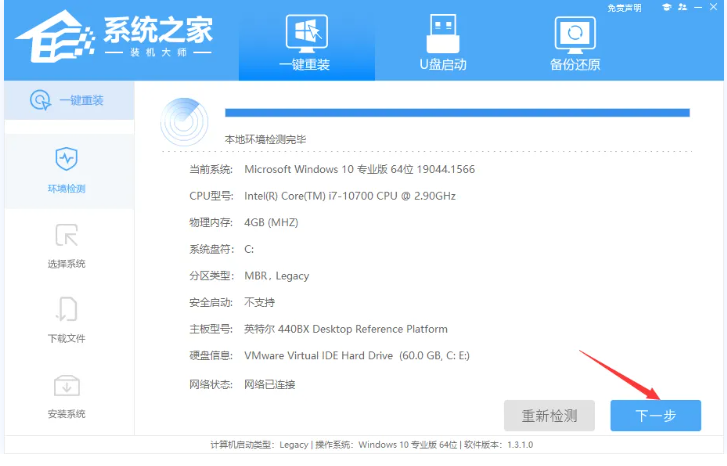Image resolution: width=727 pixels, height=466 pixels.
Task: Switch to the U盘启动 tab
Action: pos(443,41)
